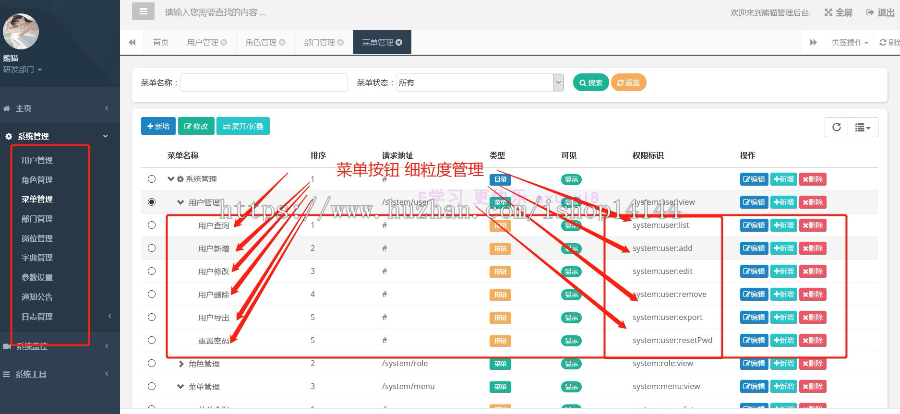Select the radio button for 用户管理 row
Image resolution: width=900 pixels, height=414 pixels.
[152, 202]
